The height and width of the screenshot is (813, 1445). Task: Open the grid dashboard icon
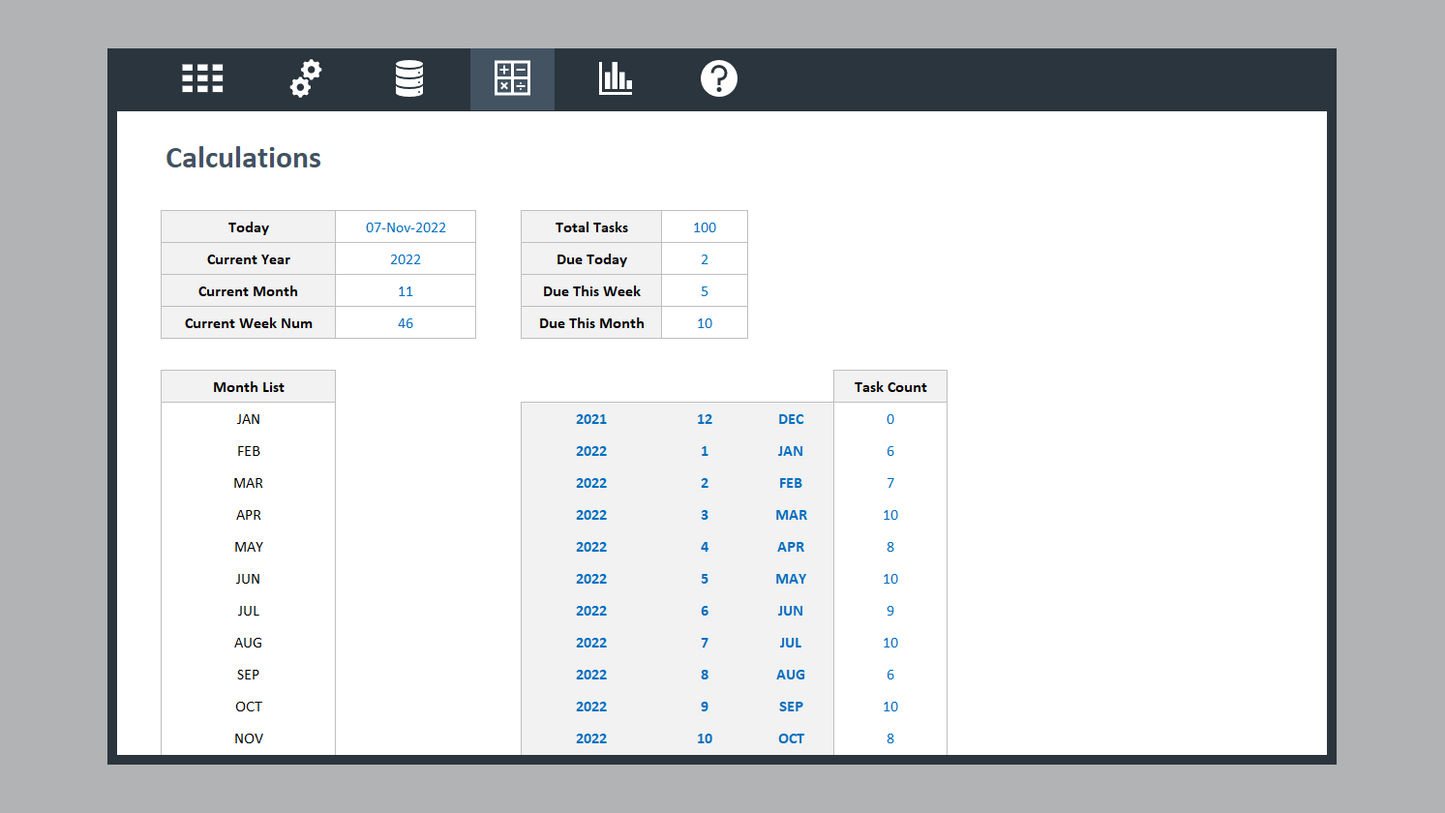click(x=202, y=79)
